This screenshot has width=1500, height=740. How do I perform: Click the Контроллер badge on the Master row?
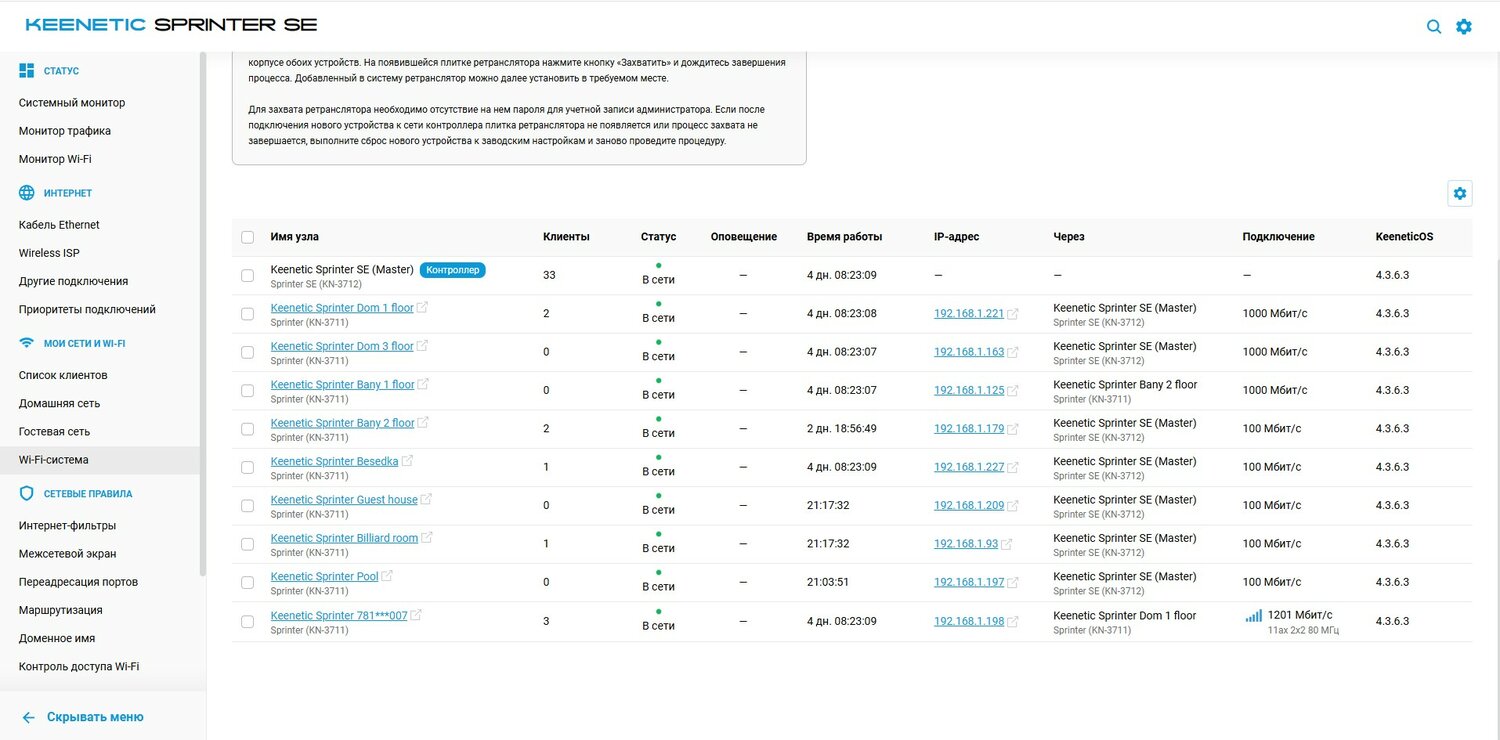point(453,270)
